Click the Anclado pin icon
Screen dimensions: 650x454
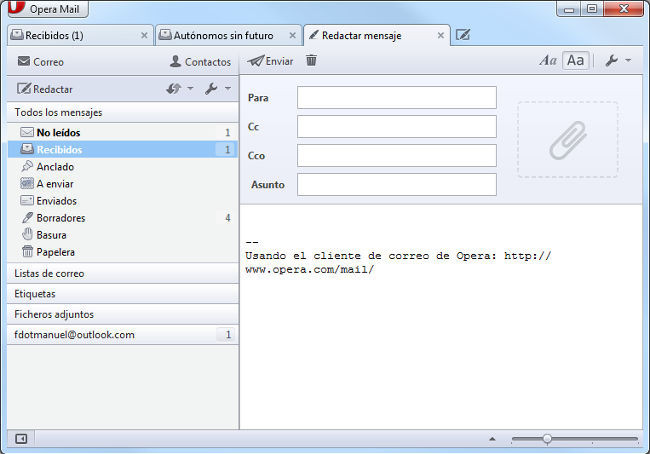27,166
